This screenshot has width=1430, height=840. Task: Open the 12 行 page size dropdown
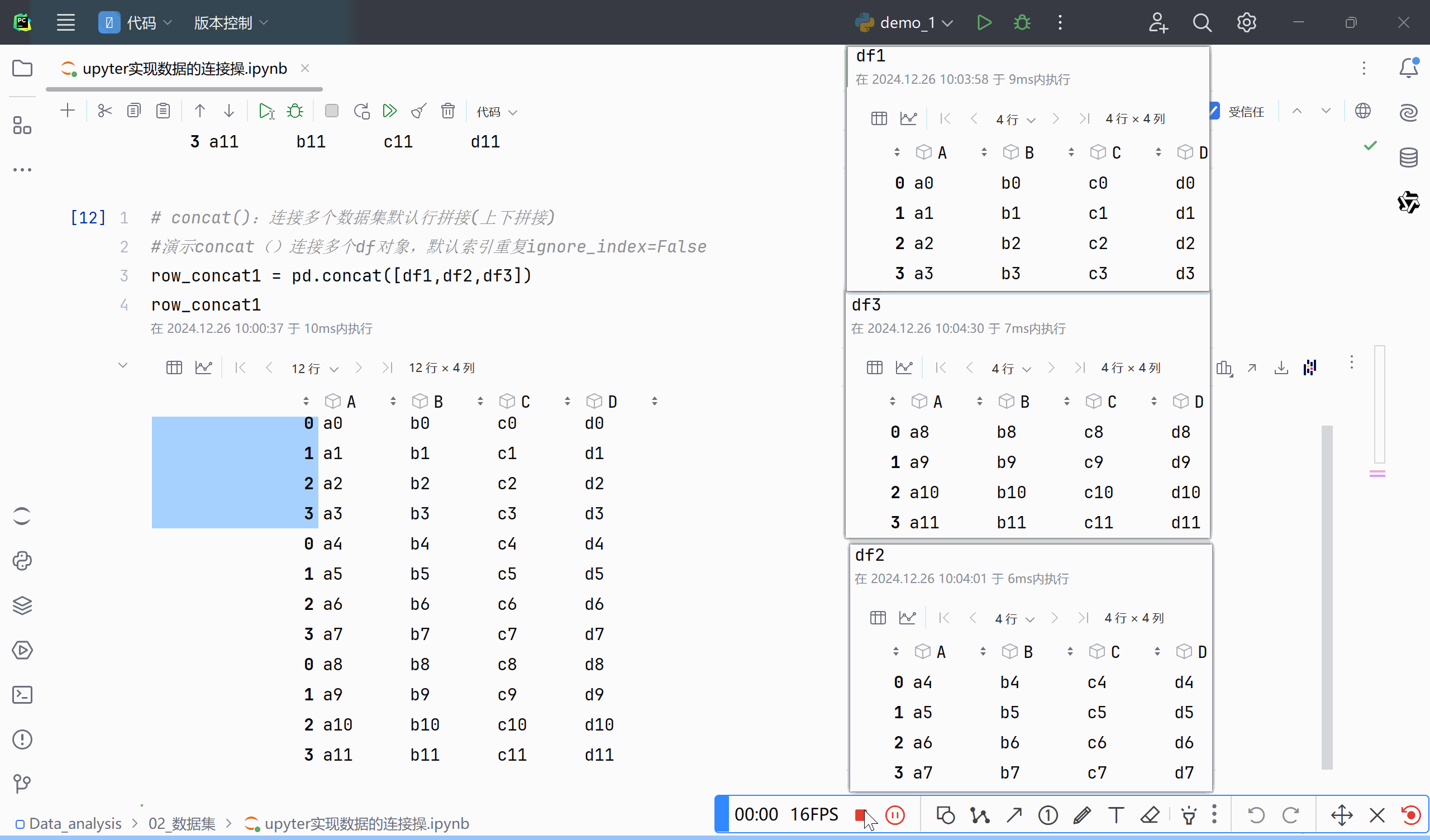click(314, 369)
